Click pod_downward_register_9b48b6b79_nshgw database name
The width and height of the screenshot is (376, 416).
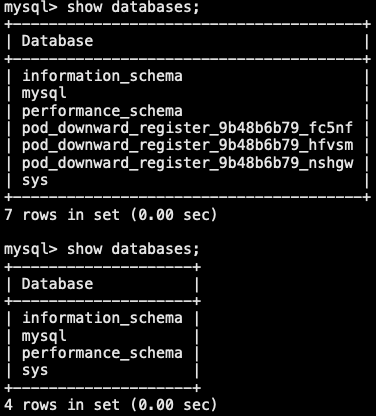187,163
